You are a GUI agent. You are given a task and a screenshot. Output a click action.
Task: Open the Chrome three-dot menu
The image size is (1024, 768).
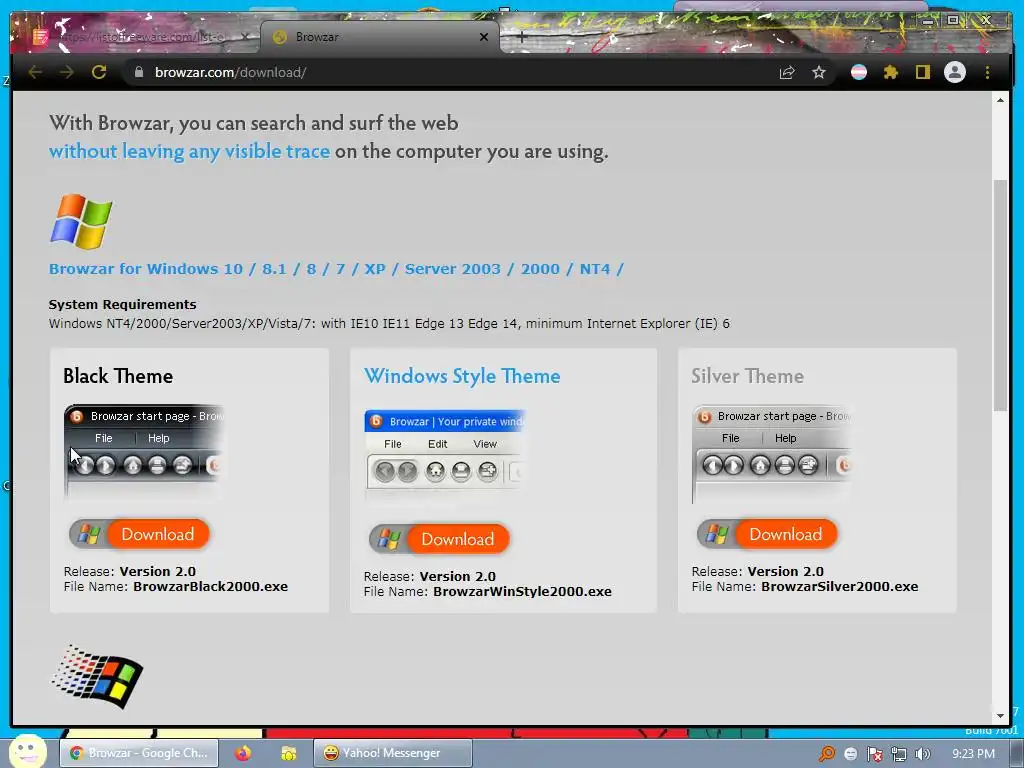coord(987,72)
